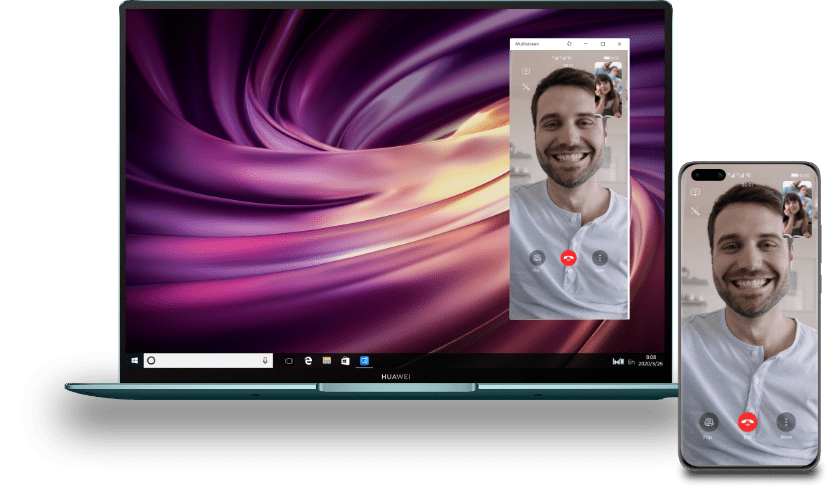The image size is (832, 491).
Task: Tap the picture-in-picture thumbnail on the phone
Action: point(797,209)
